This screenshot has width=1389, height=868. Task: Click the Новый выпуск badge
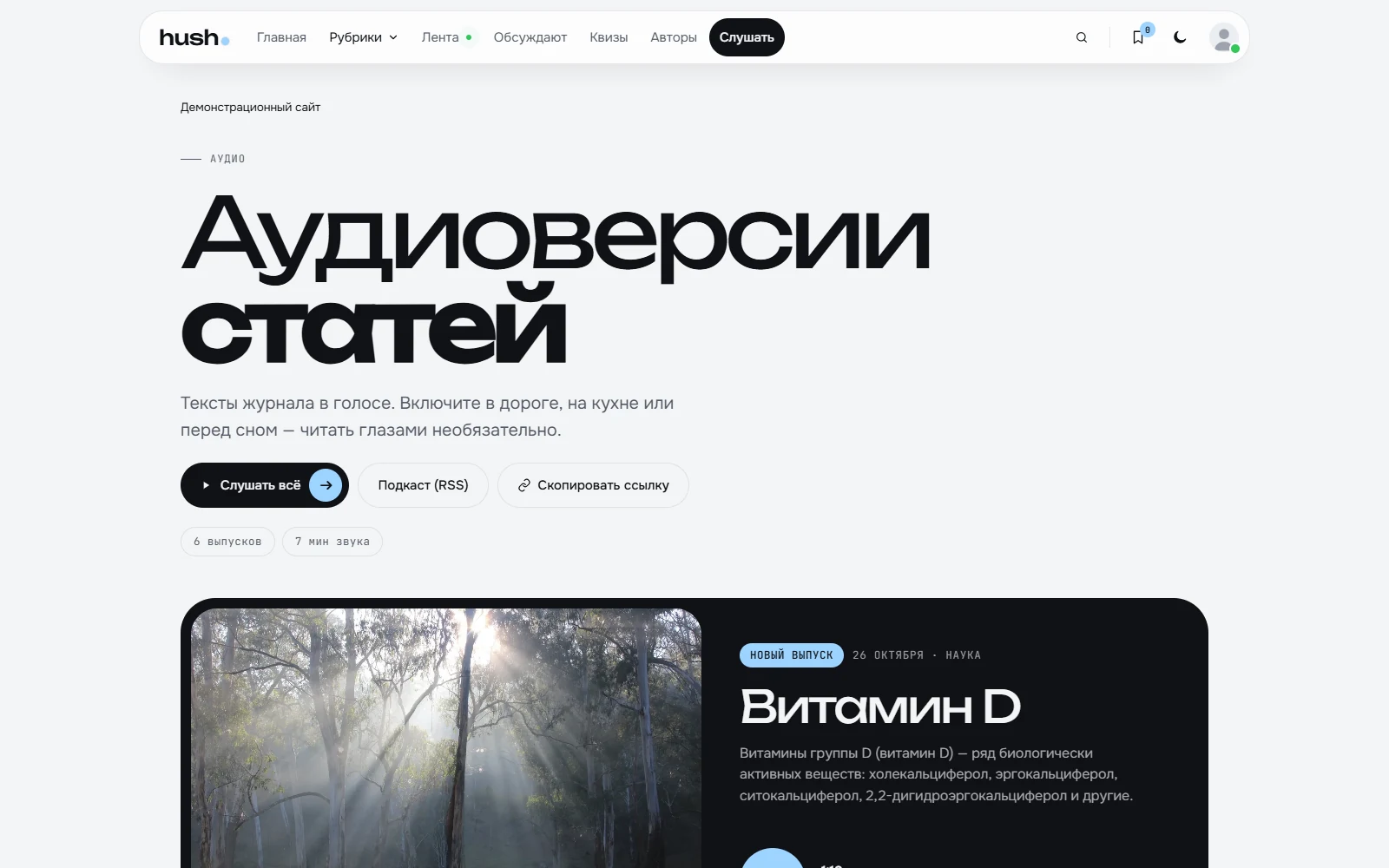click(x=792, y=655)
